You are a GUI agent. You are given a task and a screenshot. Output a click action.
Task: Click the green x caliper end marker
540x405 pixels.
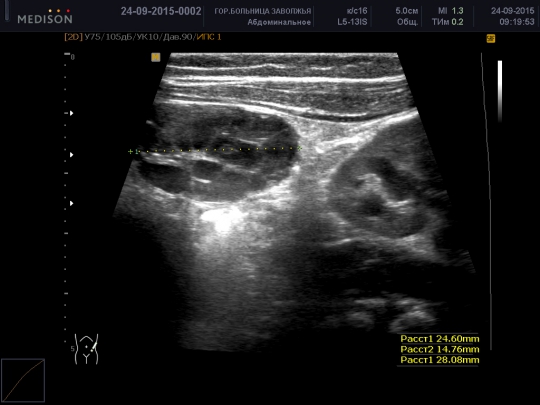(299, 148)
